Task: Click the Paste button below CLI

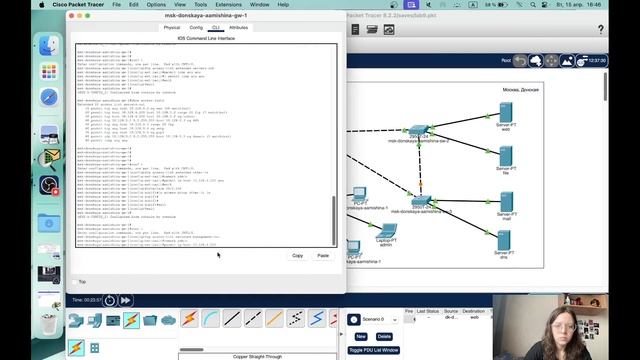Action: (x=323, y=256)
